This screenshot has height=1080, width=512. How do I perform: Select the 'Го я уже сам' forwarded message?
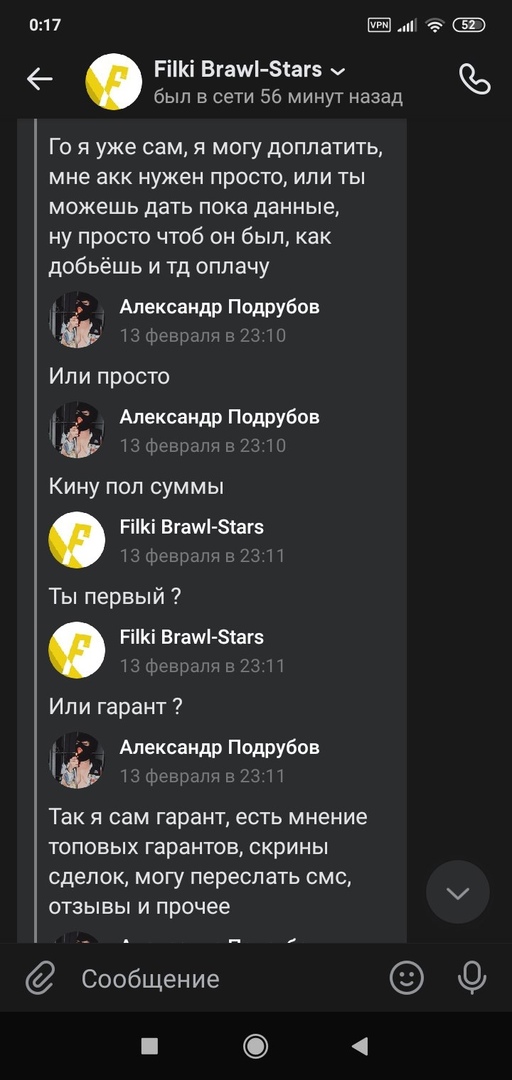(x=214, y=207)
